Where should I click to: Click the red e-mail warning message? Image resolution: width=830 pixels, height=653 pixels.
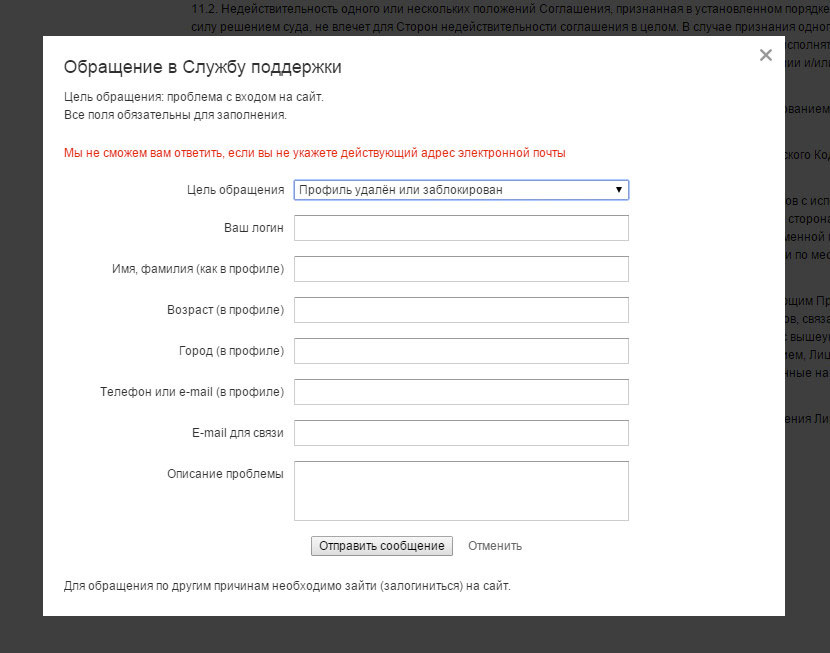[314, 153]
